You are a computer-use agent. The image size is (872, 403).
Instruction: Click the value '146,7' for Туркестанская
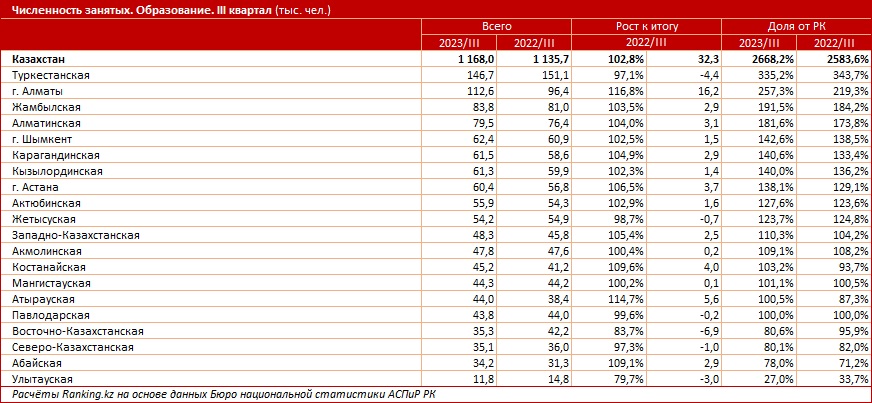pos(482,75)
